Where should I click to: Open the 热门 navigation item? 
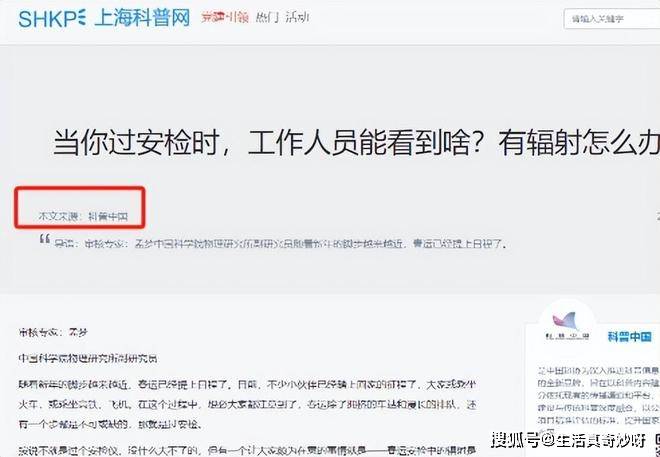tap(267, 18)
